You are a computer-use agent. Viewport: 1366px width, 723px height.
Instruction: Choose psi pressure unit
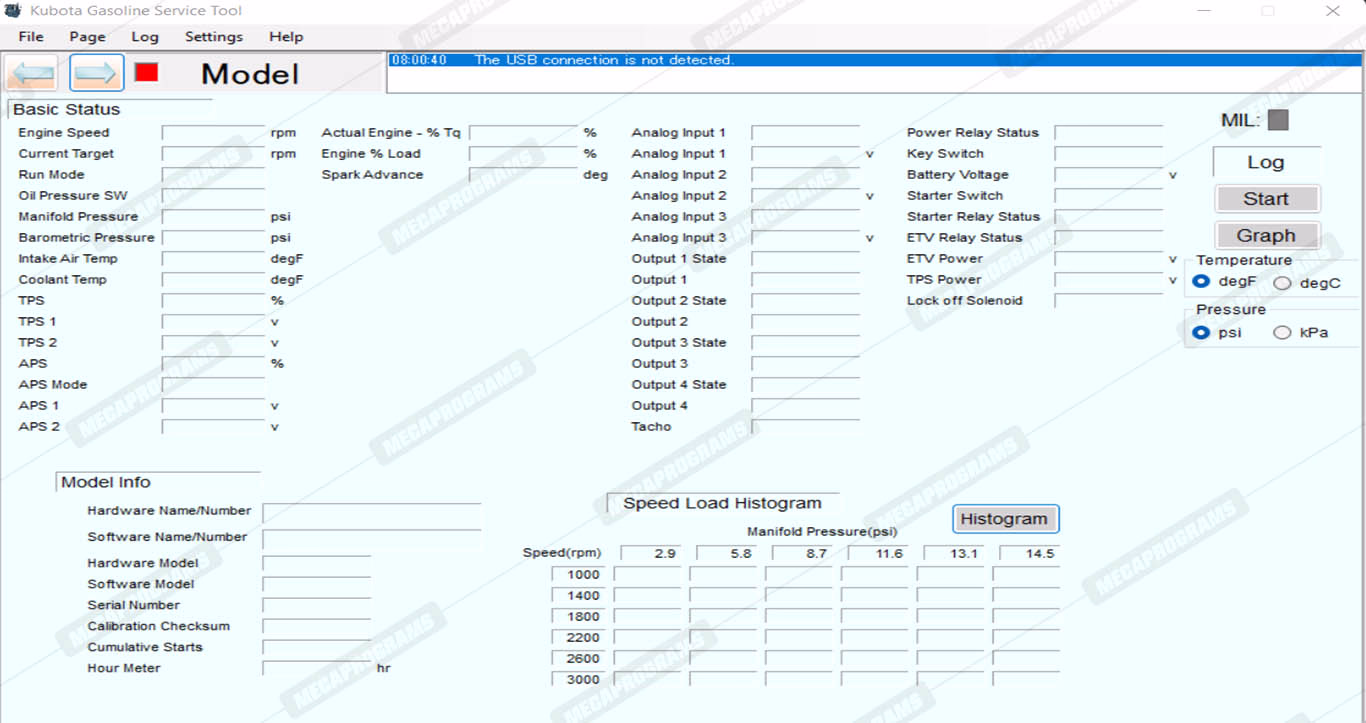pos(1202,332)
